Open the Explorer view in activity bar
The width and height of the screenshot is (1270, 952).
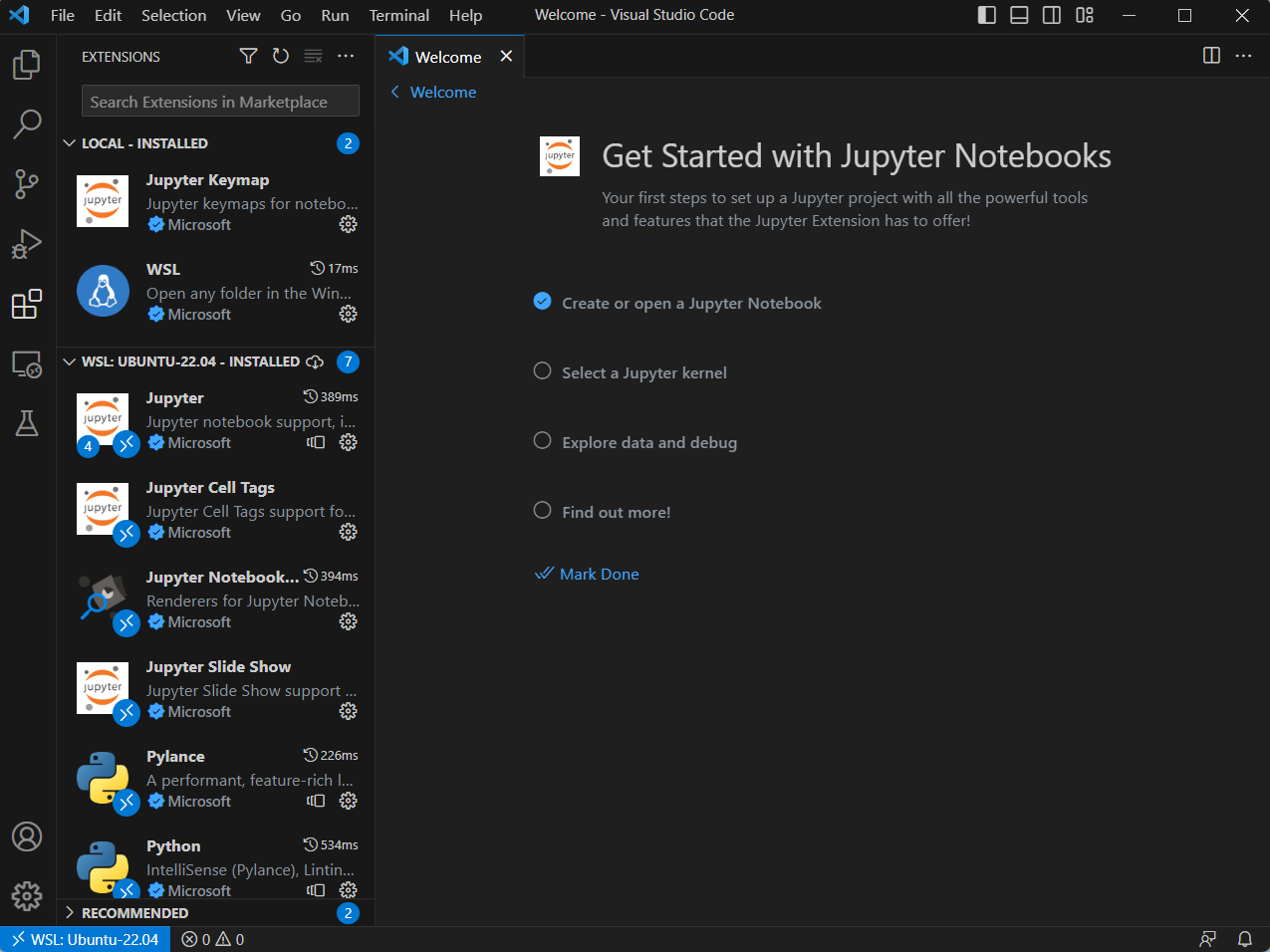point(27,65)
